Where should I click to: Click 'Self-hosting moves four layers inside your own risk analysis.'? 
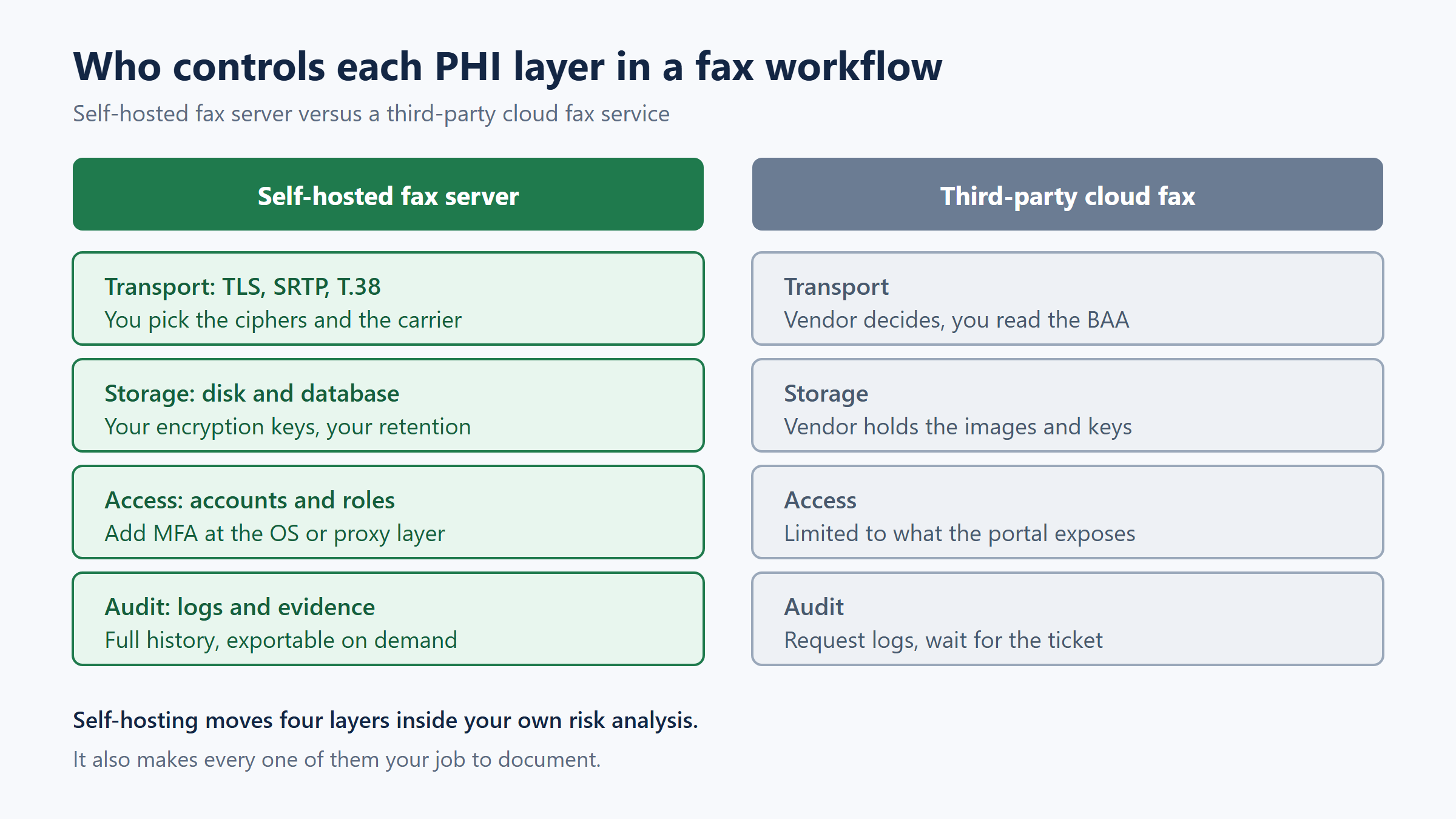pos(386,721)
